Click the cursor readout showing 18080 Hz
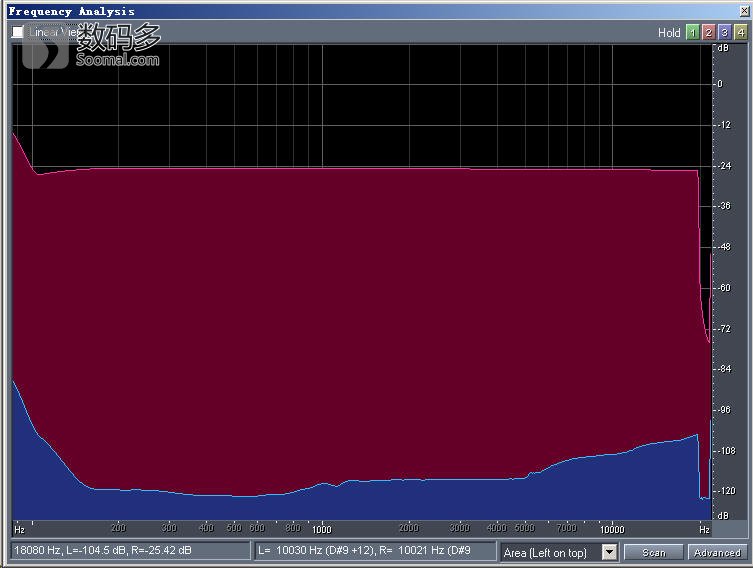753x568 pixels. [130, 551]
